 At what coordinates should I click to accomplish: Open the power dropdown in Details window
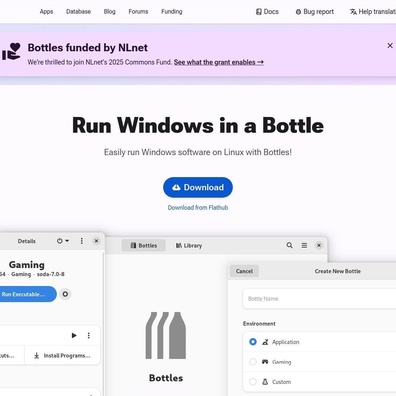pyautogui.click(x=63, y=241)
